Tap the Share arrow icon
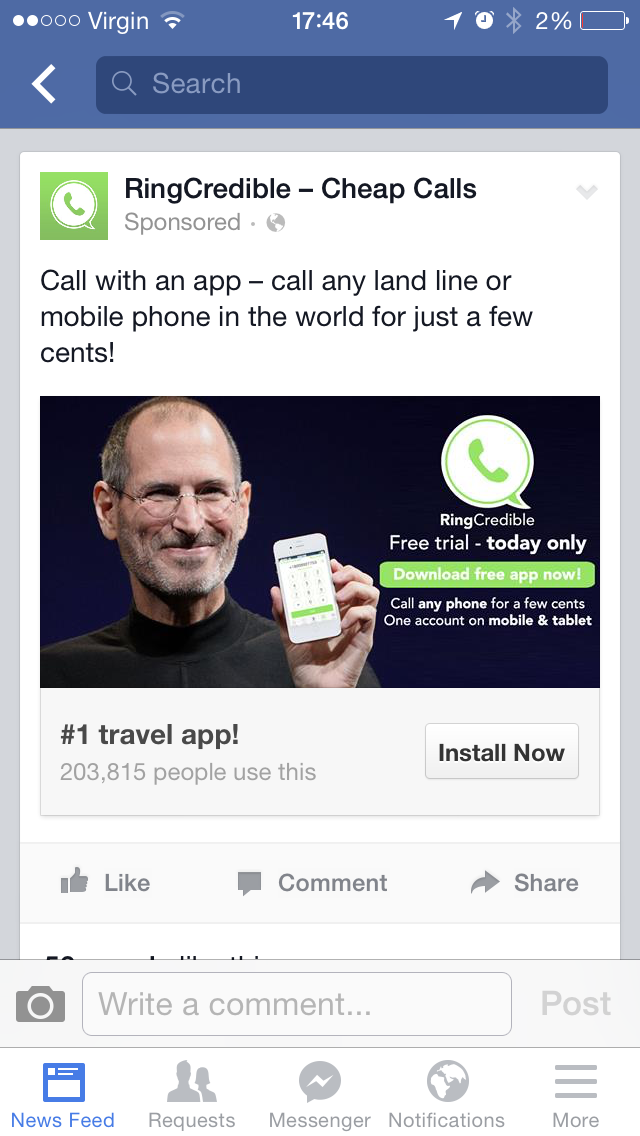Viewport: 640px width, 1136px height. (485, 882)
